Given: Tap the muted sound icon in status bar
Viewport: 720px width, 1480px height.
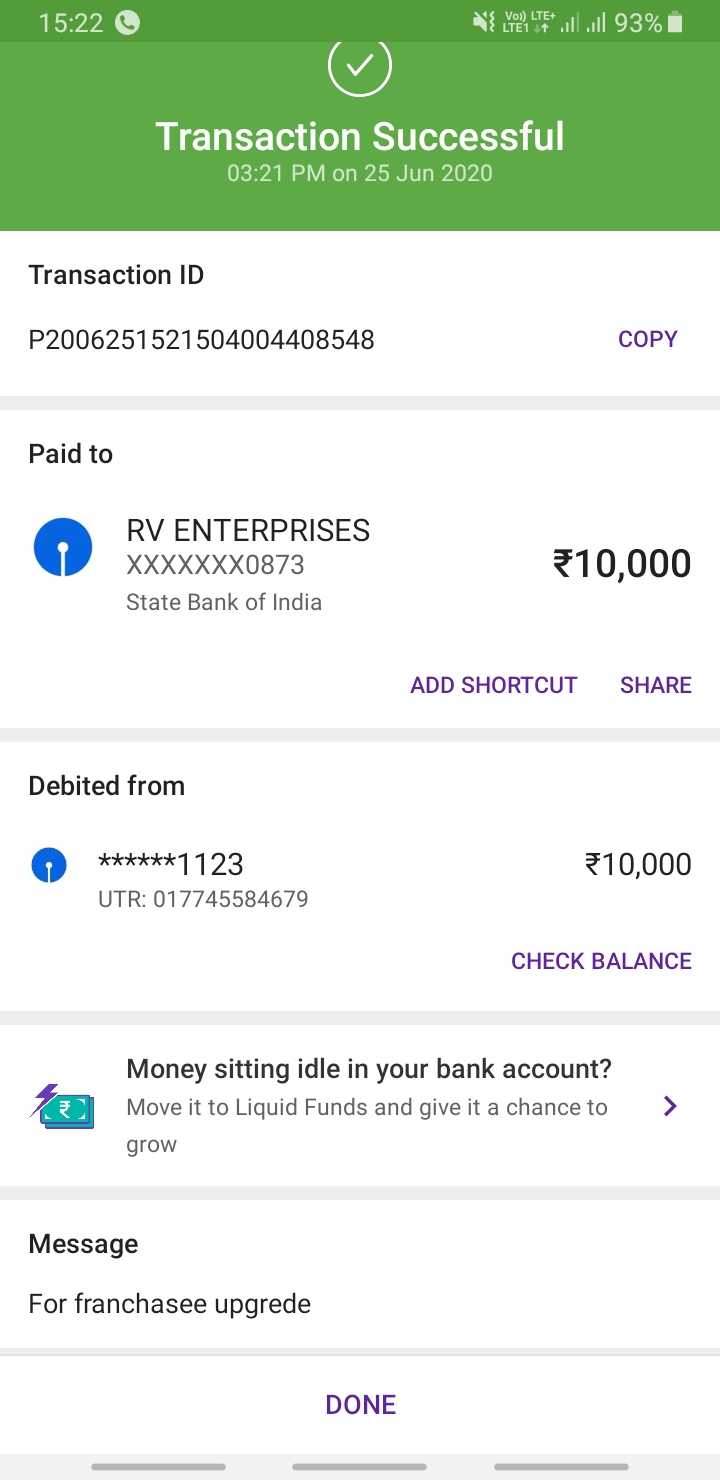Looking at the screenshot, I should pyautogui.click(x=484, y=22).
